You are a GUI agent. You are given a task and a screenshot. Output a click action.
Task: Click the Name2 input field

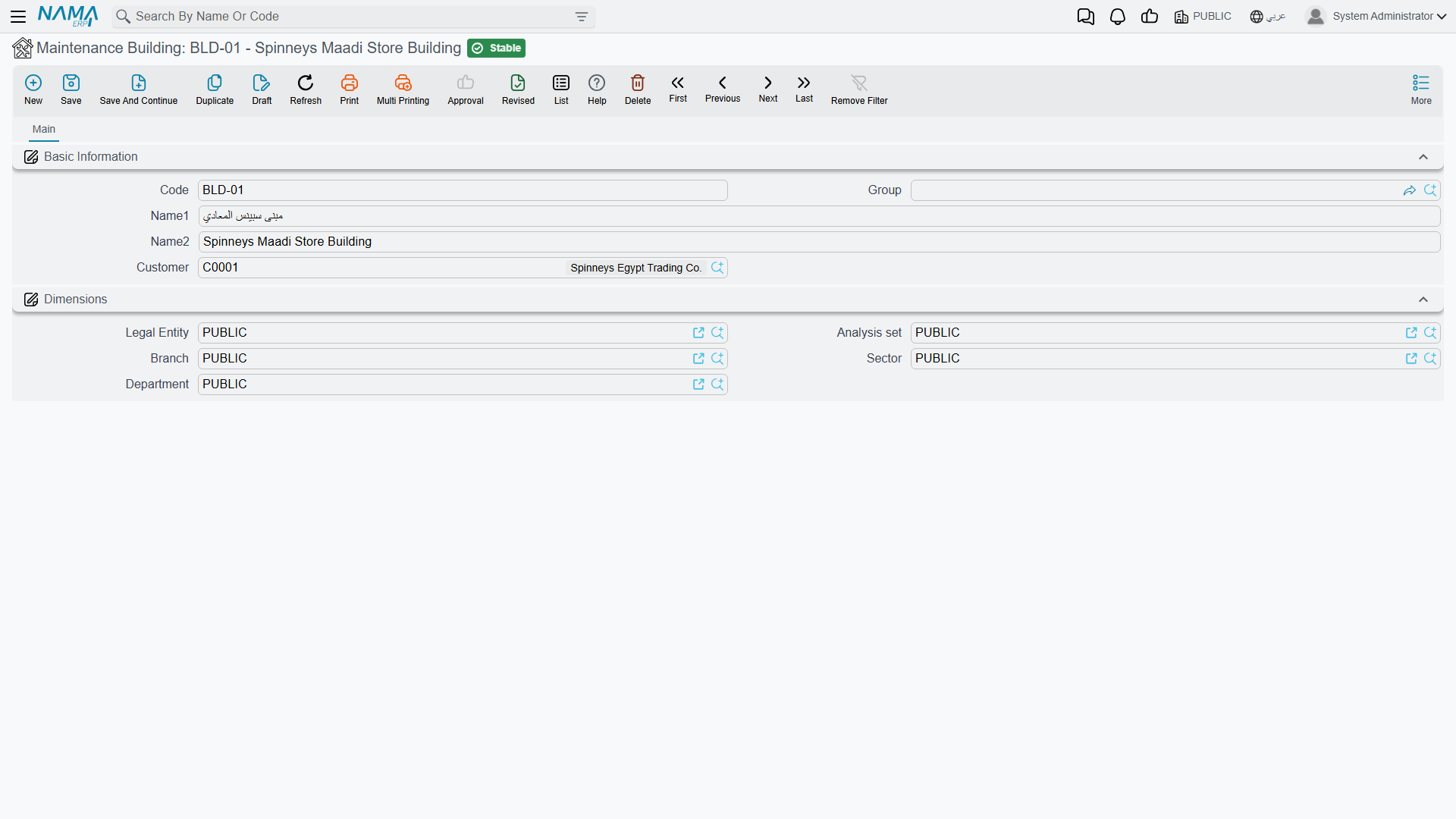point(819,242)
